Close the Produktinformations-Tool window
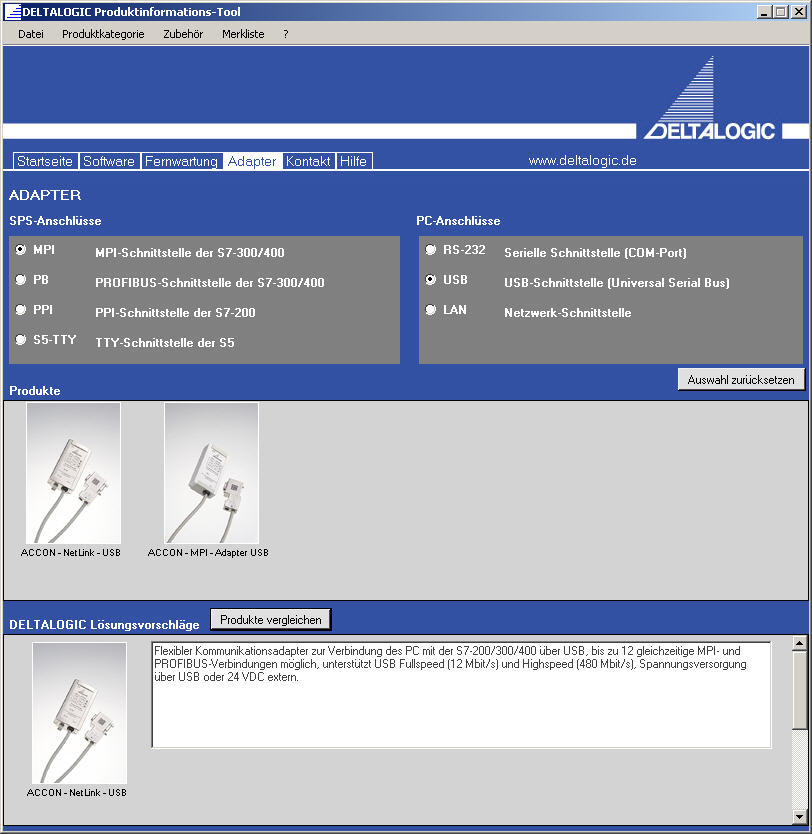This screenshot has width=812, height=834. click(799, 12)
